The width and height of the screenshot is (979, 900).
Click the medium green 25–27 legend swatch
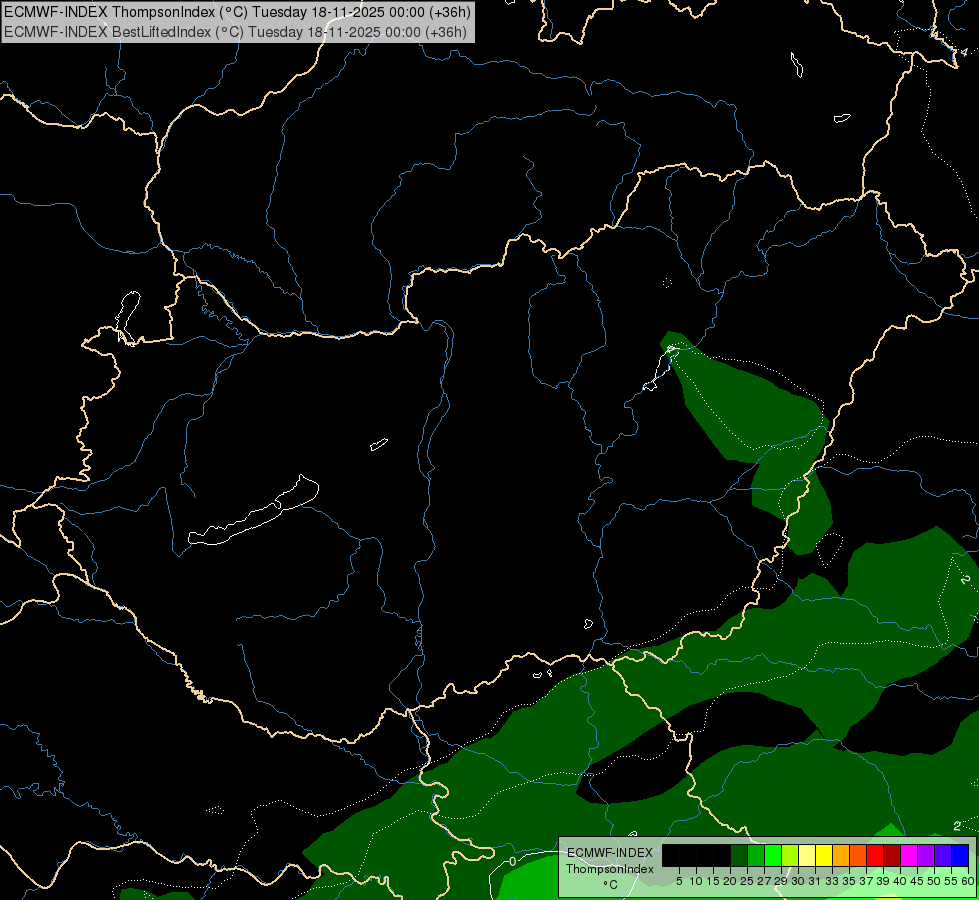pyautogui.click(x=756, y=855)
